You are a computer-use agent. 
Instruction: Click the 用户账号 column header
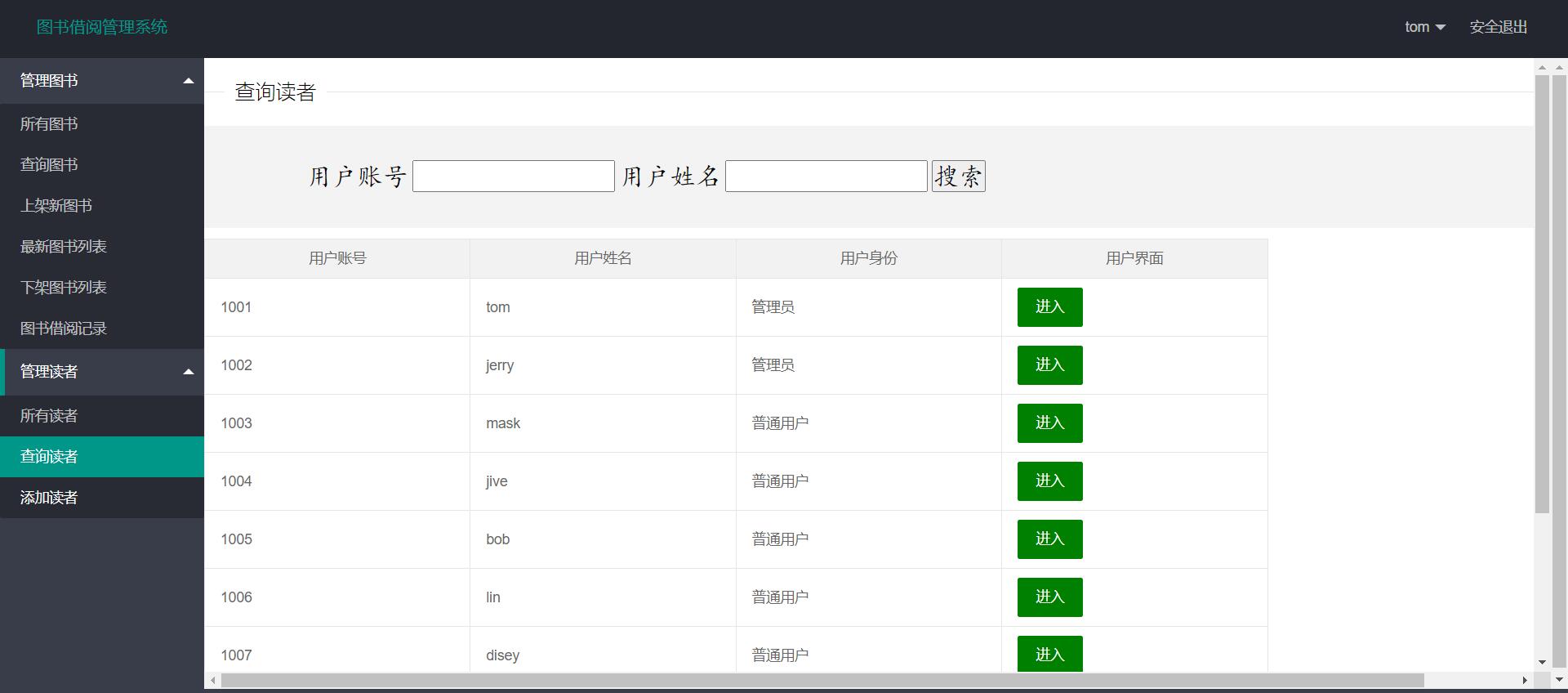tap(337, 259)
